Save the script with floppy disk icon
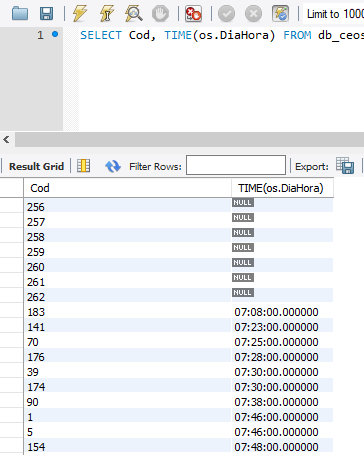This screenshot has height=455, width=364. [46, 14]
